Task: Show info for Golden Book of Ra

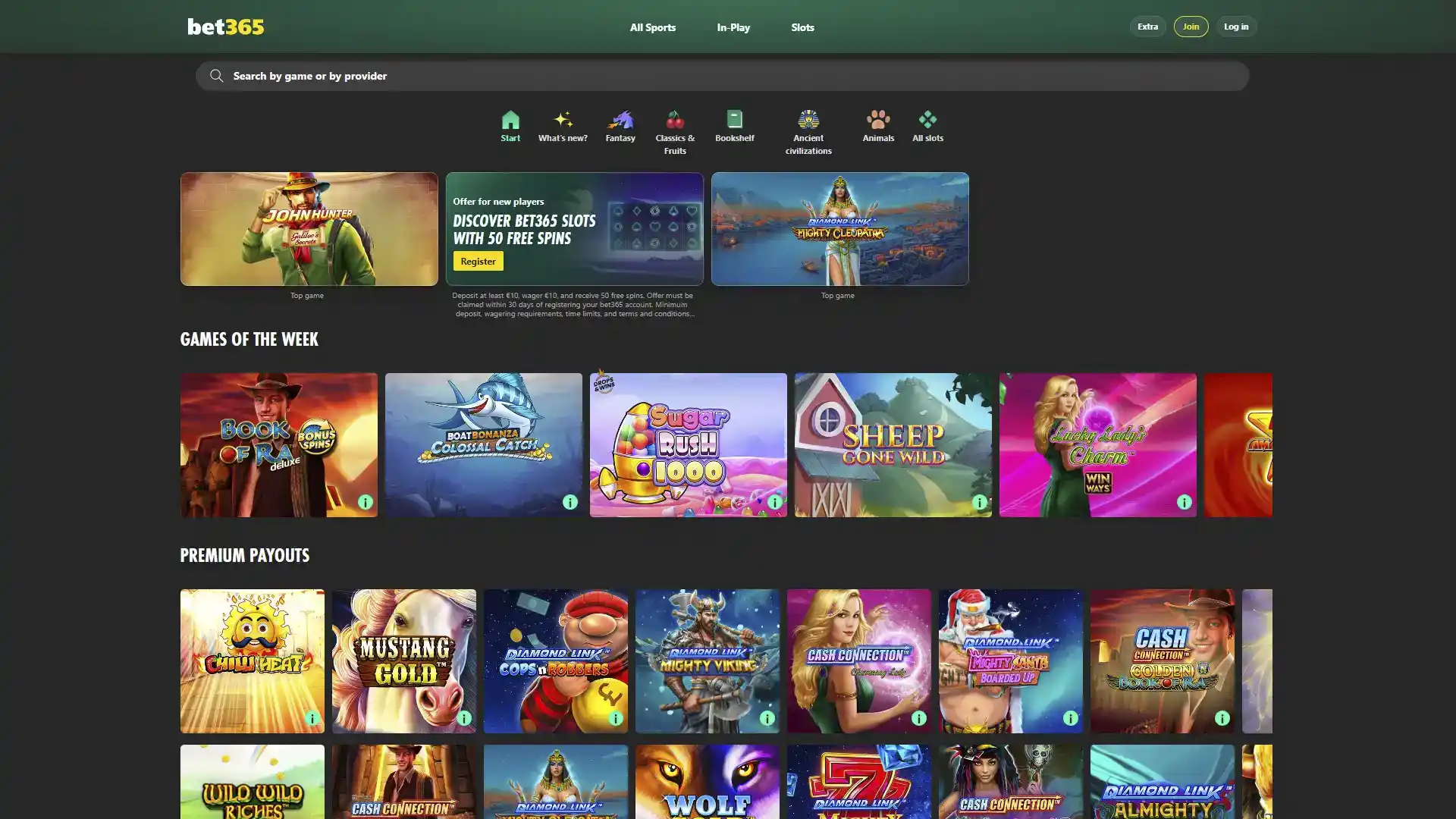Action: [x=1222, y=718]
